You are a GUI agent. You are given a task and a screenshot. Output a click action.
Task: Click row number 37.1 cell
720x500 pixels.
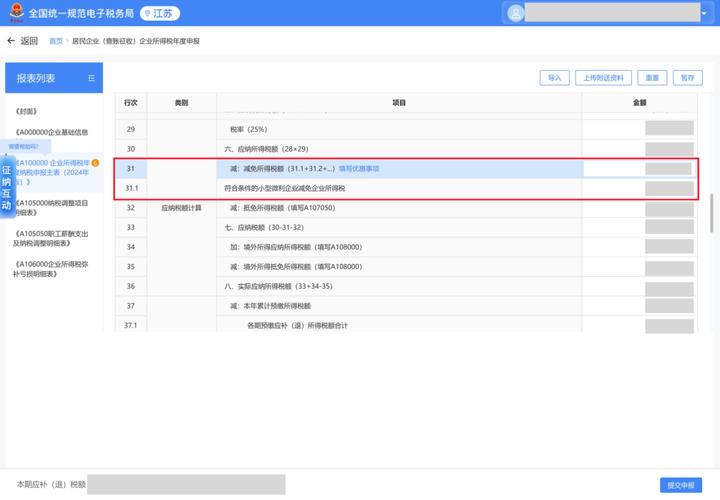(x=130, y=325)
